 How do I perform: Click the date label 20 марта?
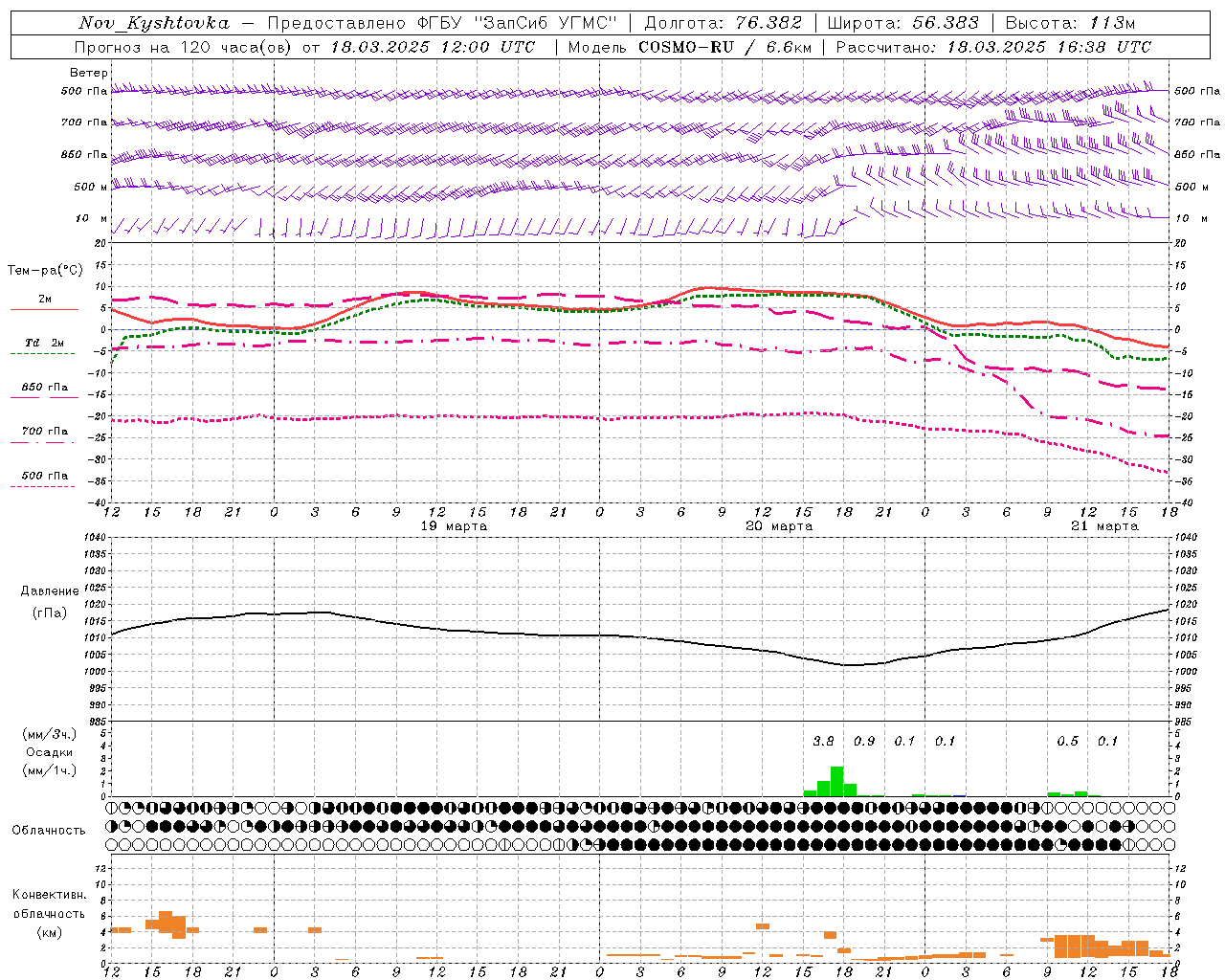(779, 526)
